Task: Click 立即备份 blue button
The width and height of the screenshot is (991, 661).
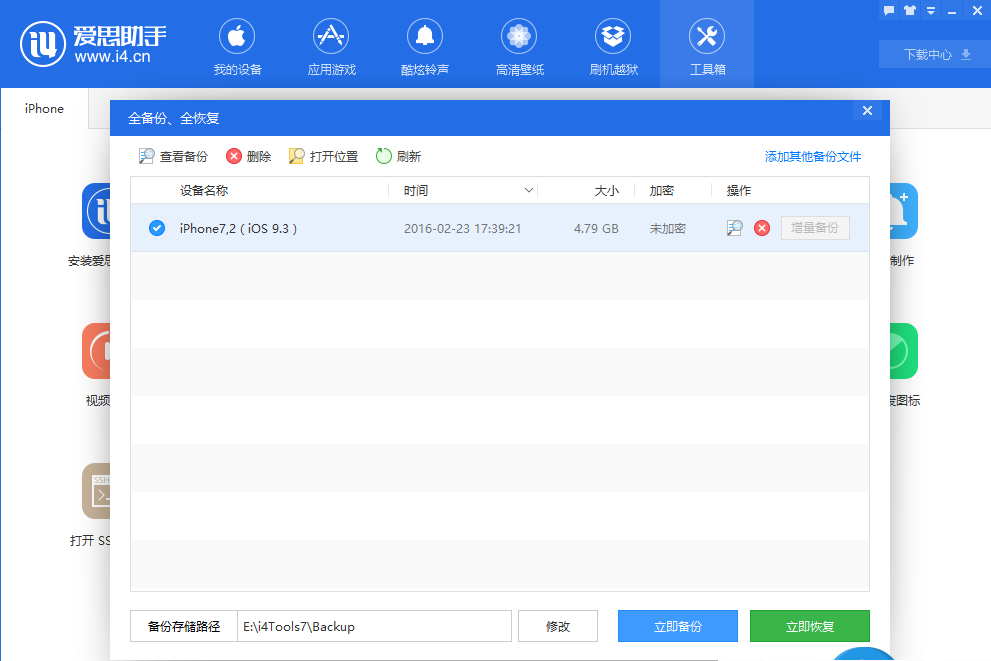Action: tap(678, 626)
